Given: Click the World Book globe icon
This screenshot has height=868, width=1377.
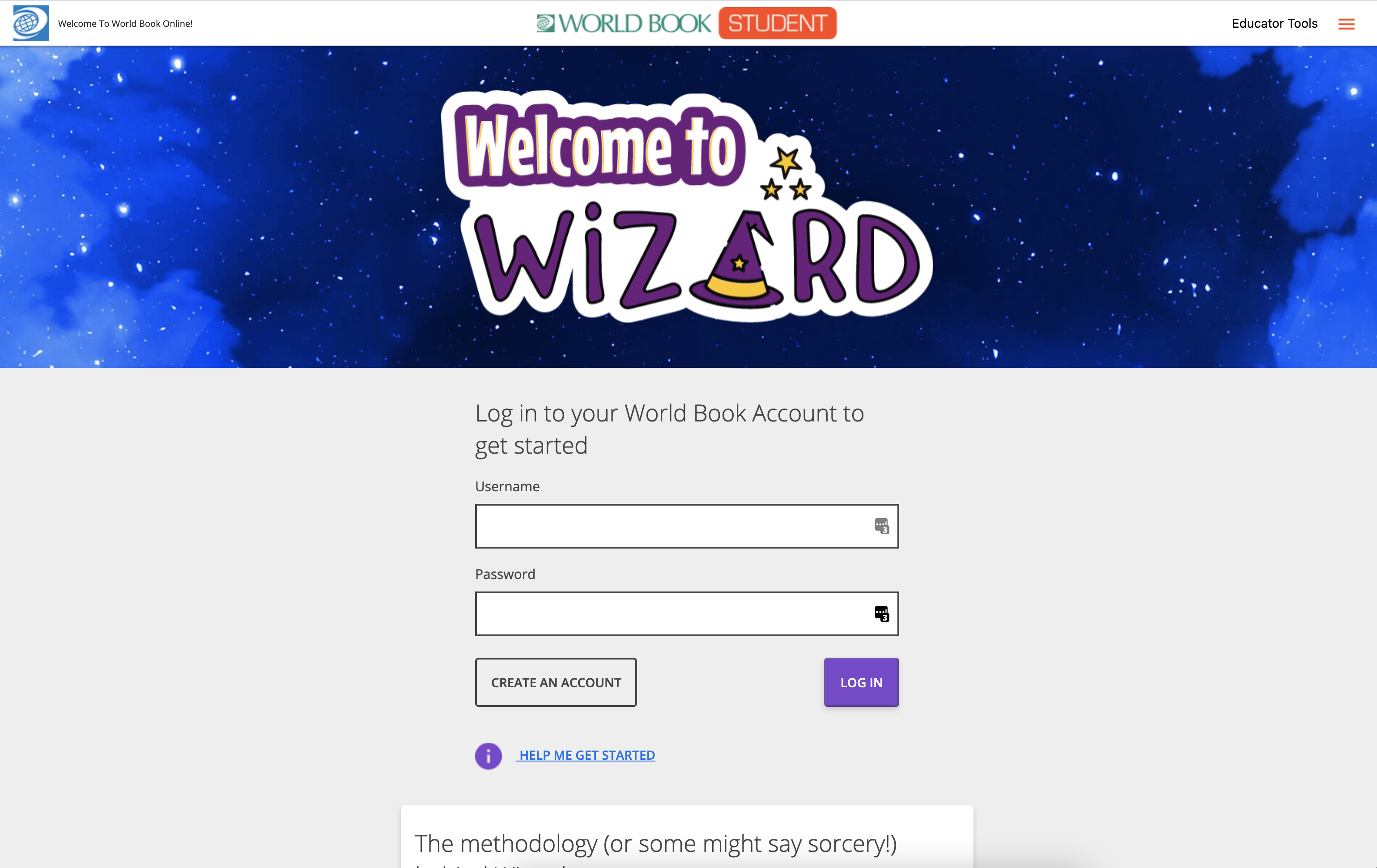Looking at the screenshot, I should click(31, 22).
